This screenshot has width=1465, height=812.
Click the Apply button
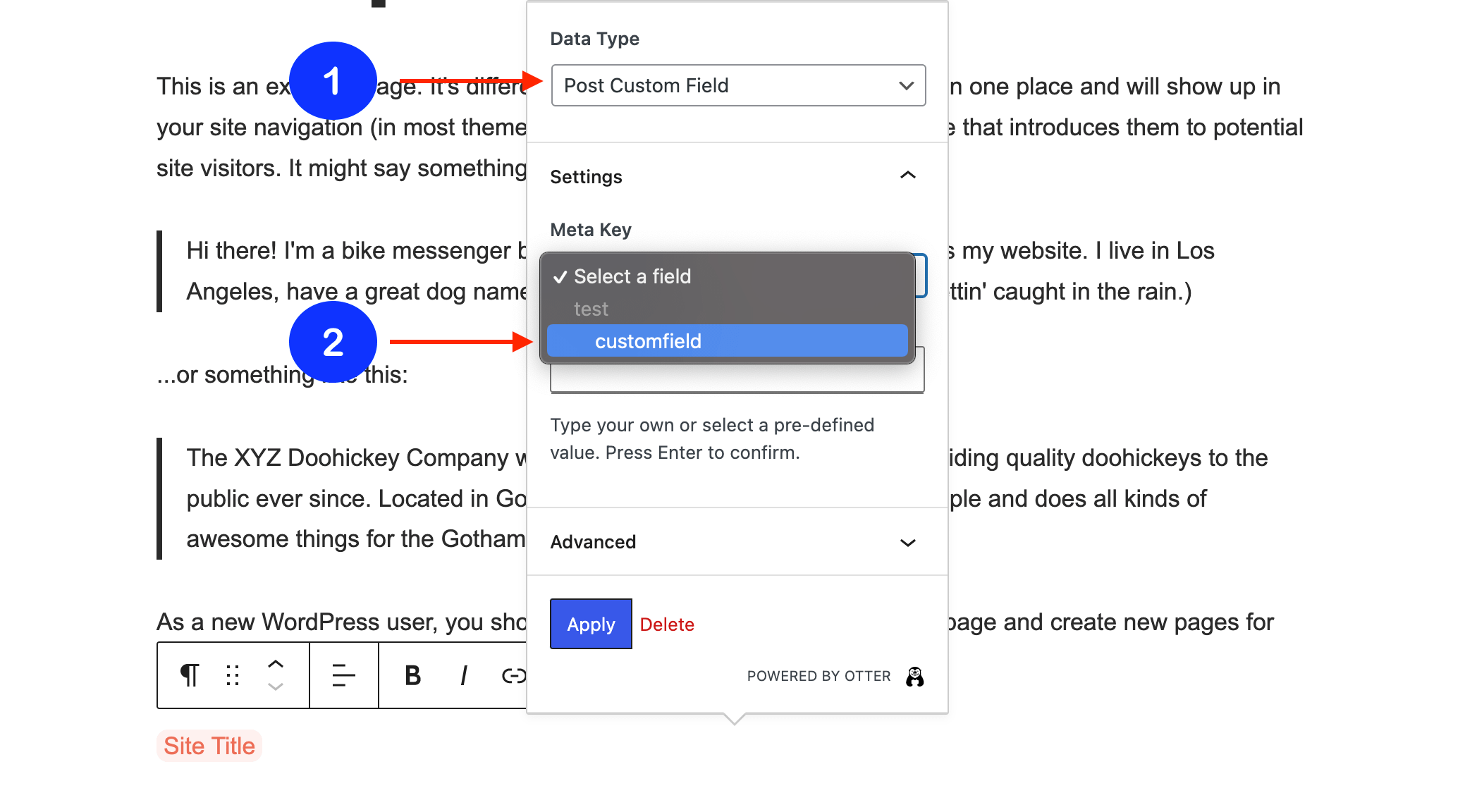coord(591,624)
